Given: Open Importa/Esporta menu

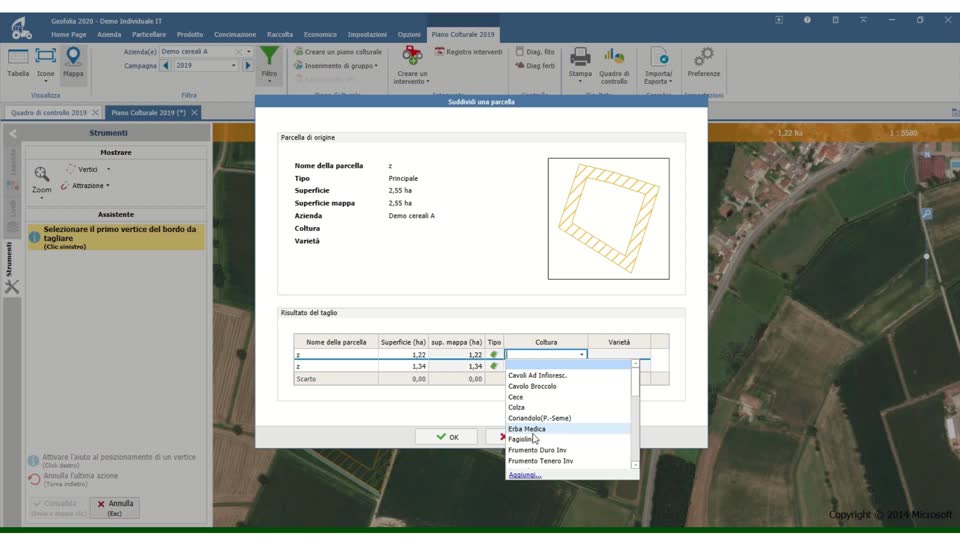Looking at the screenshot, I should point(658,65).
